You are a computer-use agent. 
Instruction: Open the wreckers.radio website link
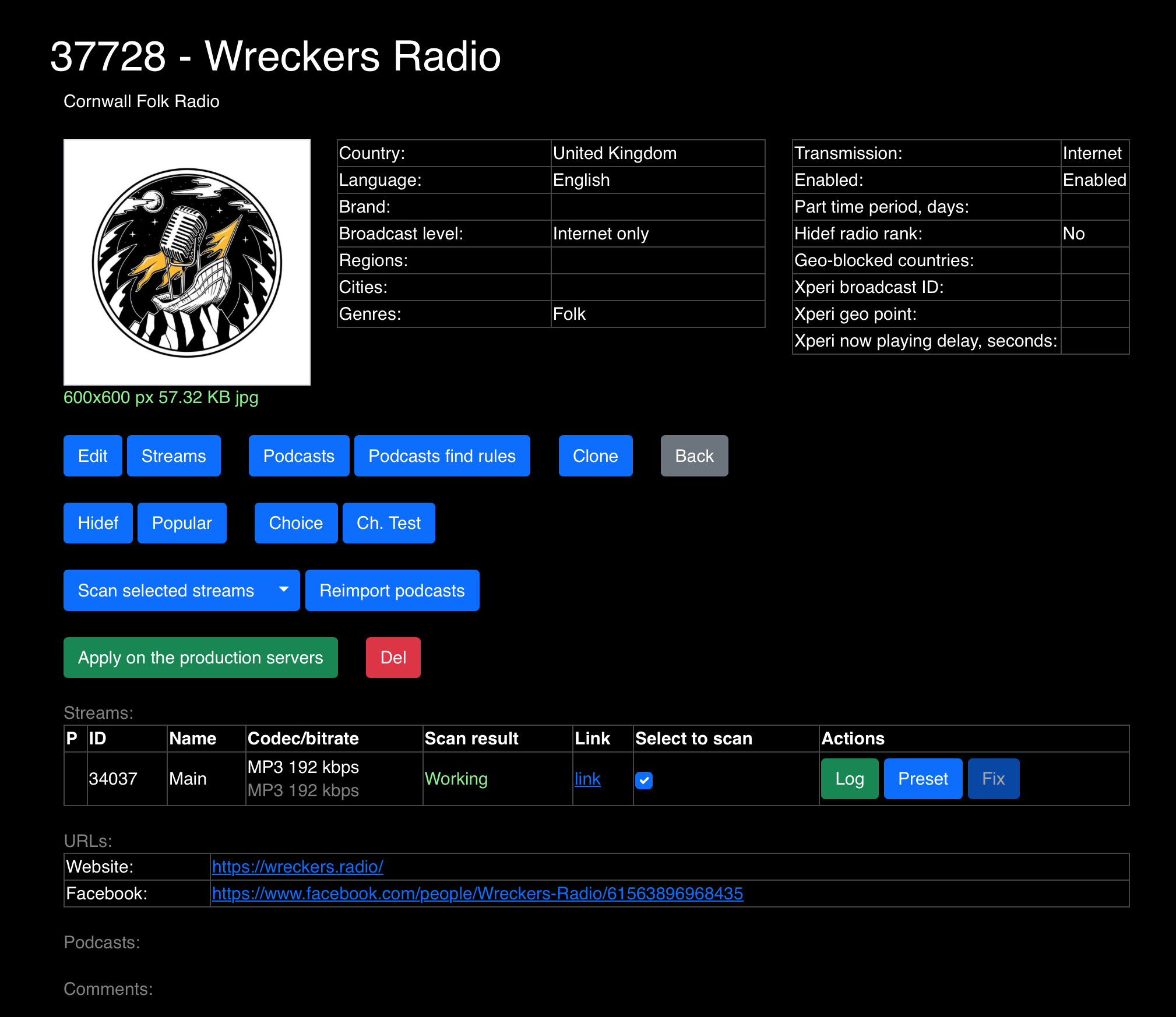click(x=297, y=867)
